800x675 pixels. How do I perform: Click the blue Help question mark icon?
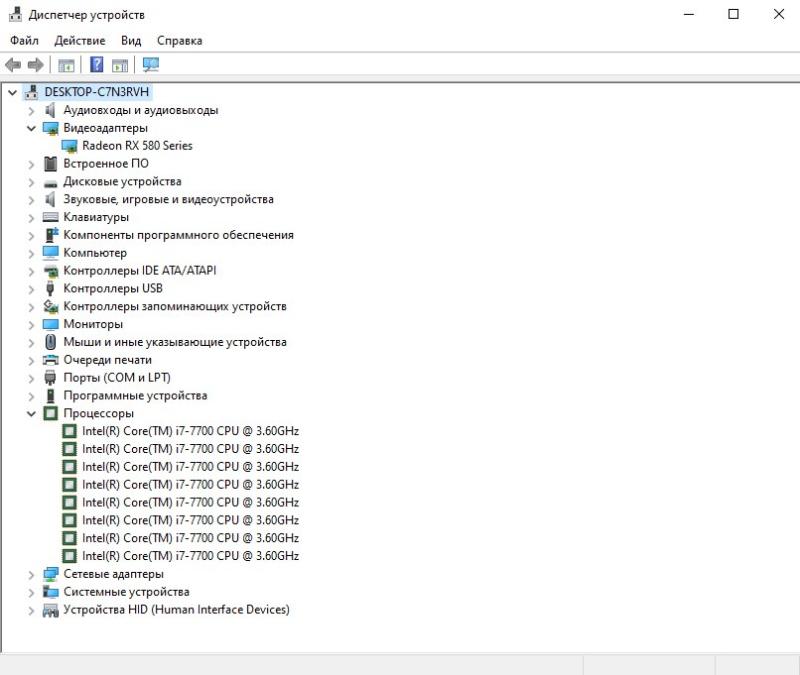coord(96,65)
